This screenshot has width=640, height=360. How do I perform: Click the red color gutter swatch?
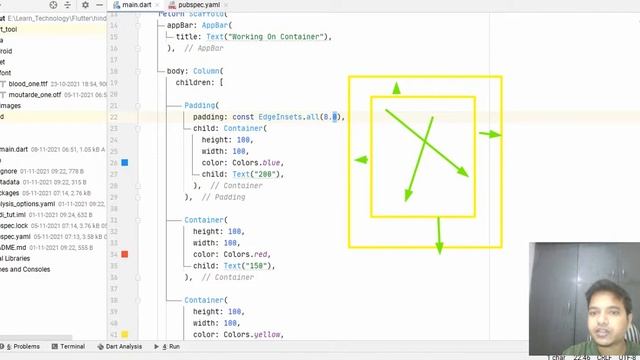point(125,254)
